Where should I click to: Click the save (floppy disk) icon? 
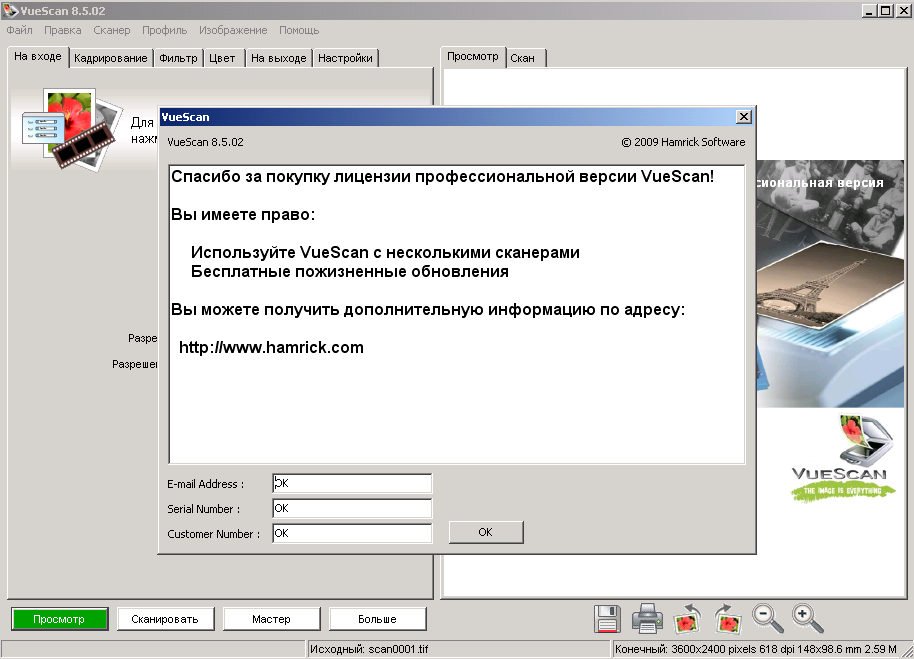[x=607, y=619]
